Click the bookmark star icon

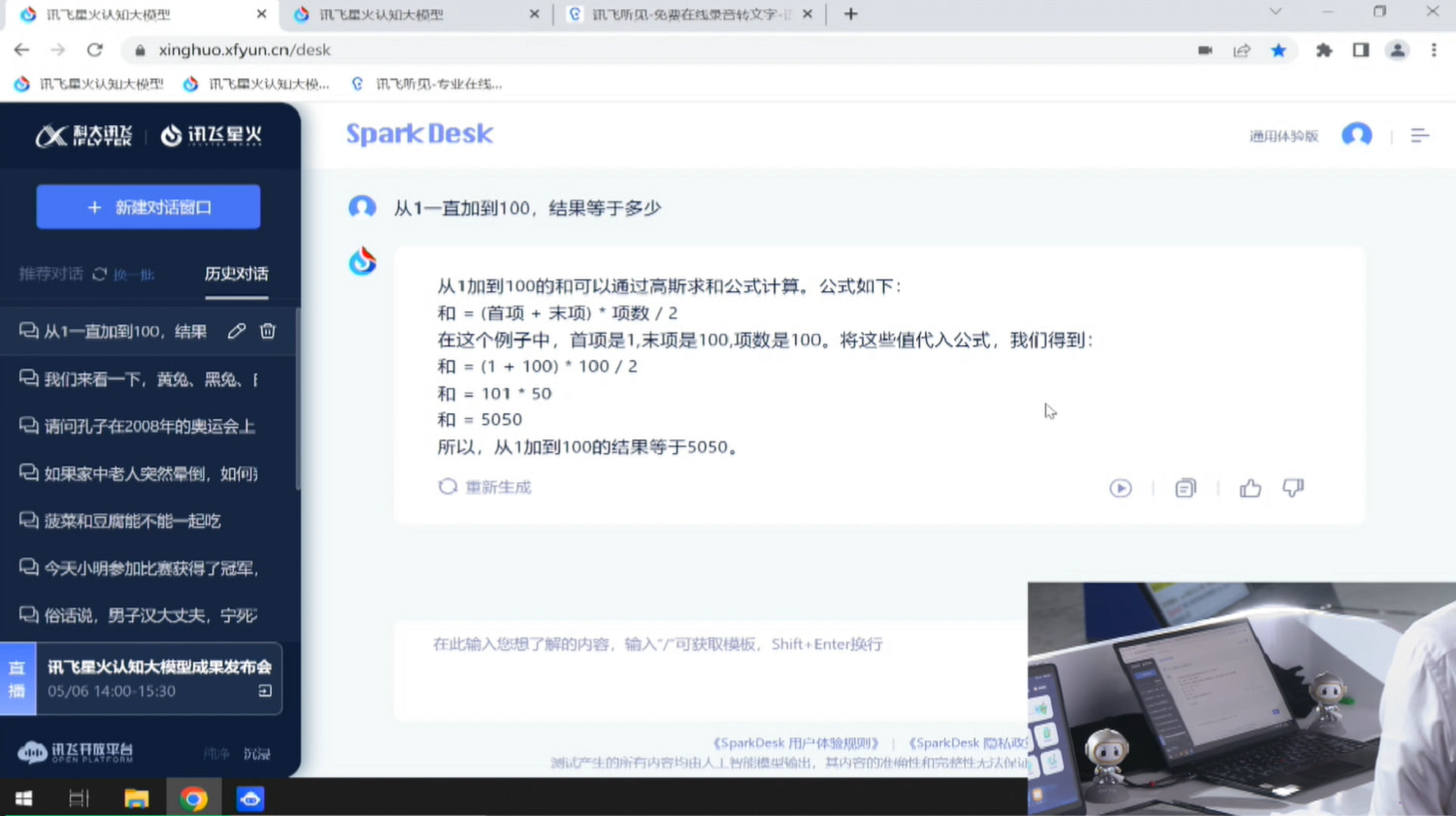(1278, 49)
